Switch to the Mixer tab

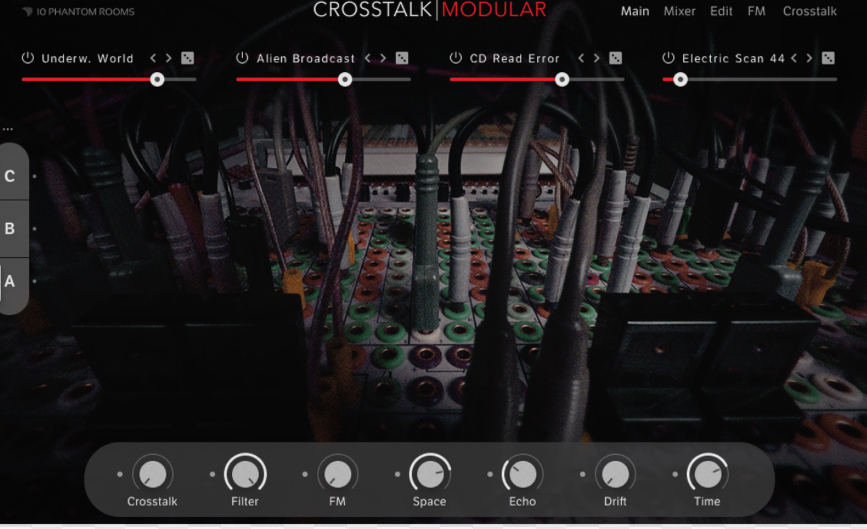(x=680, y=11)
